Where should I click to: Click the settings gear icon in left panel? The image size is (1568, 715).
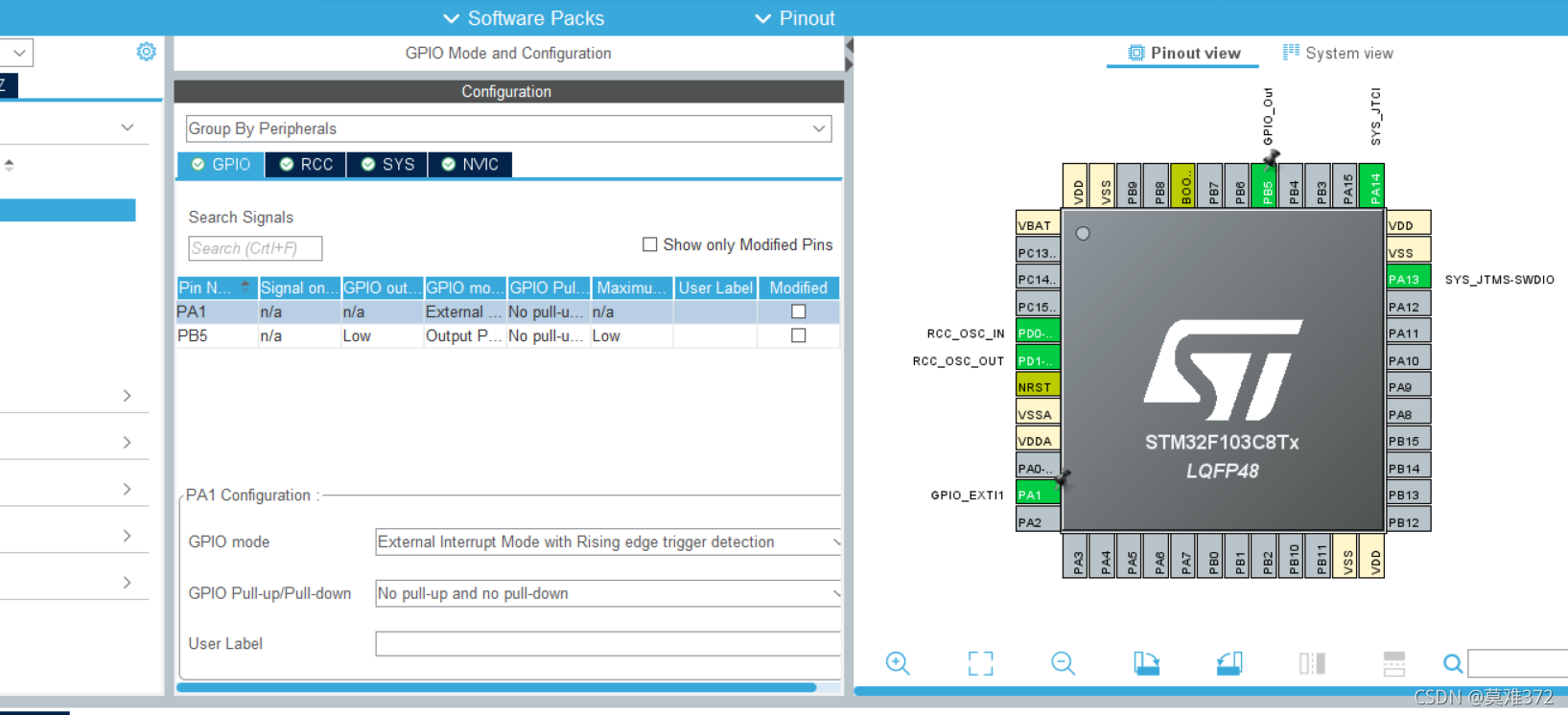pyautogui.click(x=146, y=52)
